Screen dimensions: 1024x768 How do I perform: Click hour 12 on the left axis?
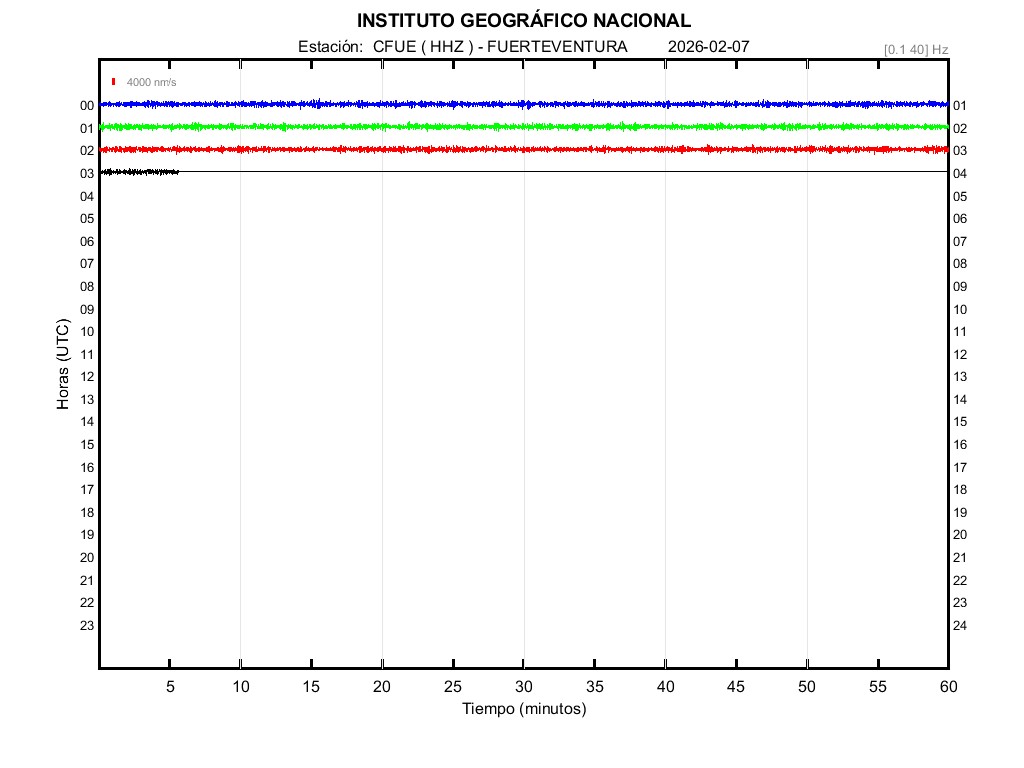point(87,377)
